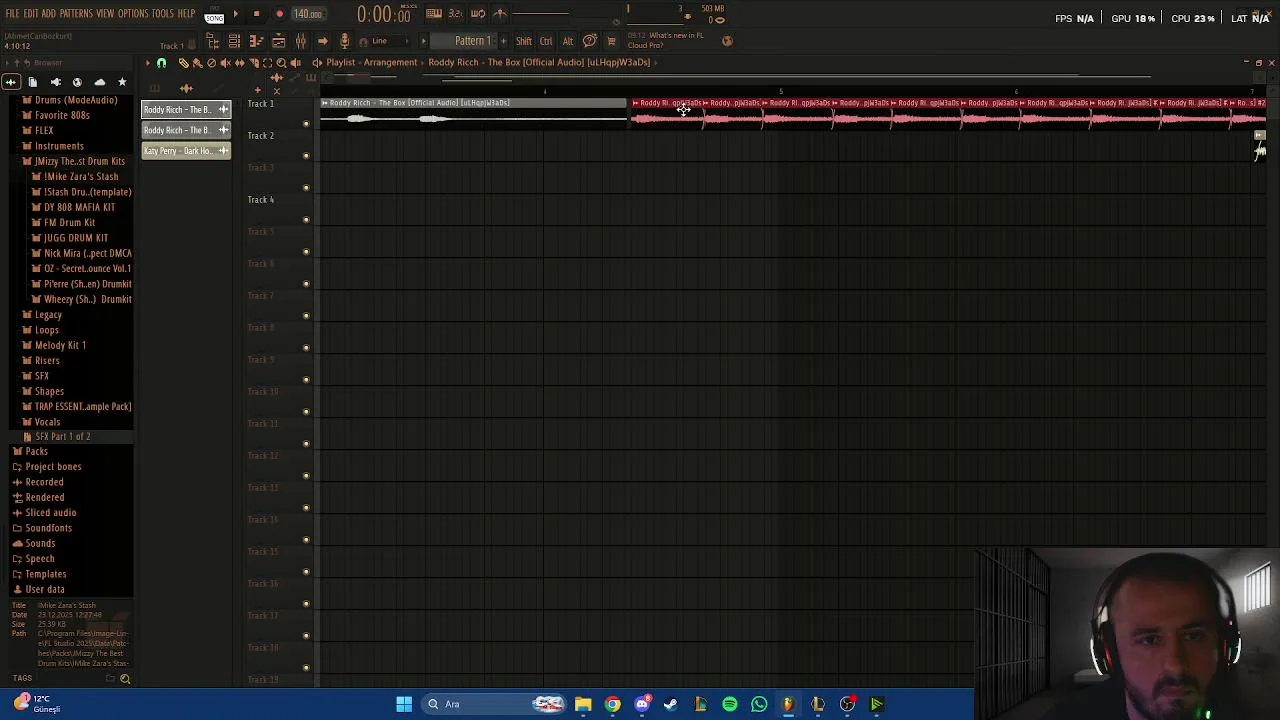The width and height of the screenshot is (1280, 720).
Task: Expand Drums (ModeAudio) folder
Action: click(76, 100)
